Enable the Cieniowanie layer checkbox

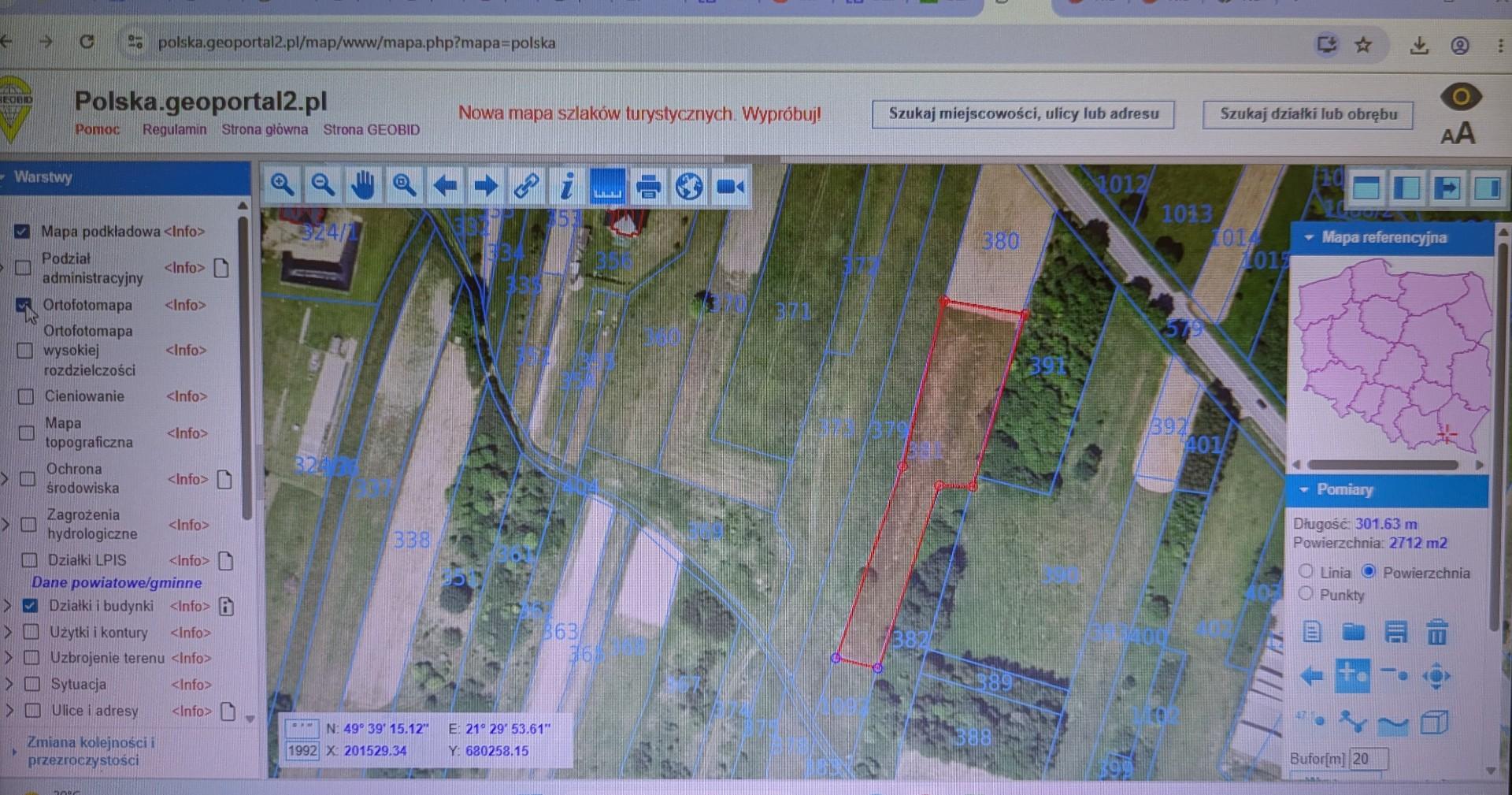(26, 396)
